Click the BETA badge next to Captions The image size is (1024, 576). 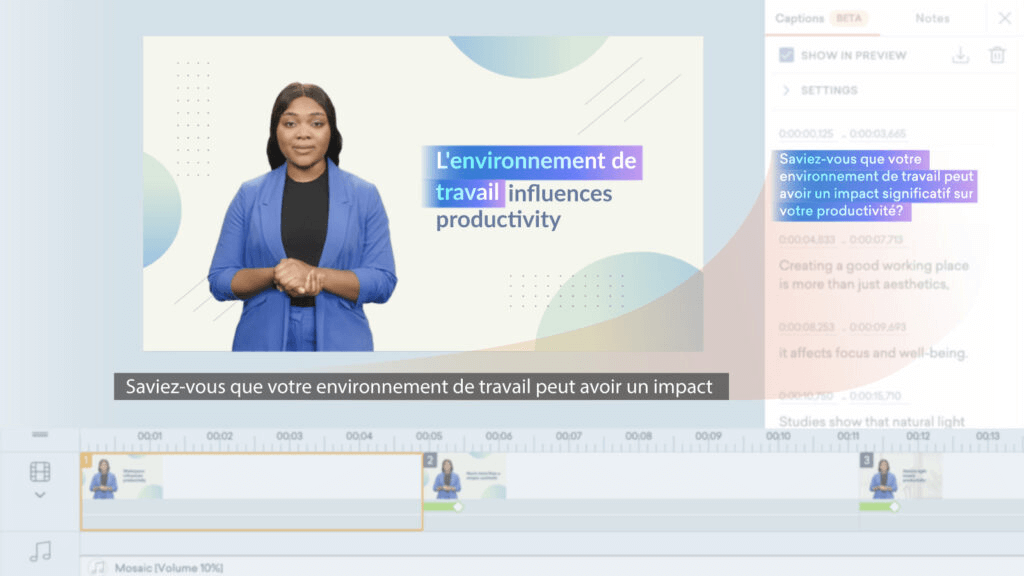tap(847, 17)
